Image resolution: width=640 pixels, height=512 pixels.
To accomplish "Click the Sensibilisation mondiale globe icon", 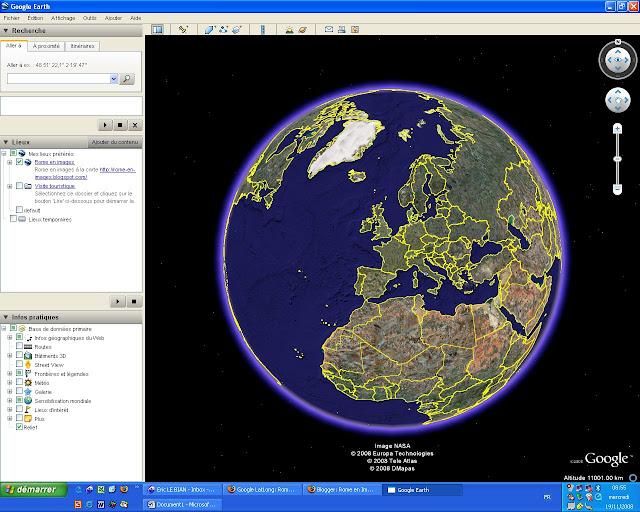I will tap(28, 401).
